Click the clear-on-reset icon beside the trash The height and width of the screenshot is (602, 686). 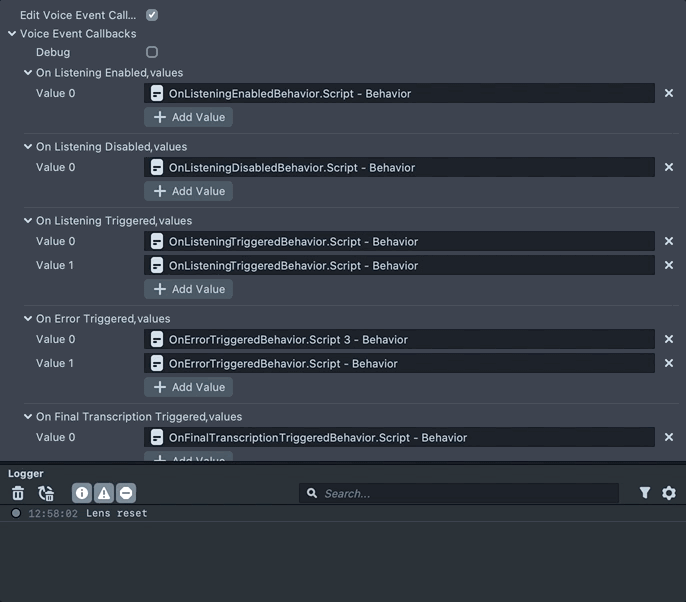(x=46, y=493)
